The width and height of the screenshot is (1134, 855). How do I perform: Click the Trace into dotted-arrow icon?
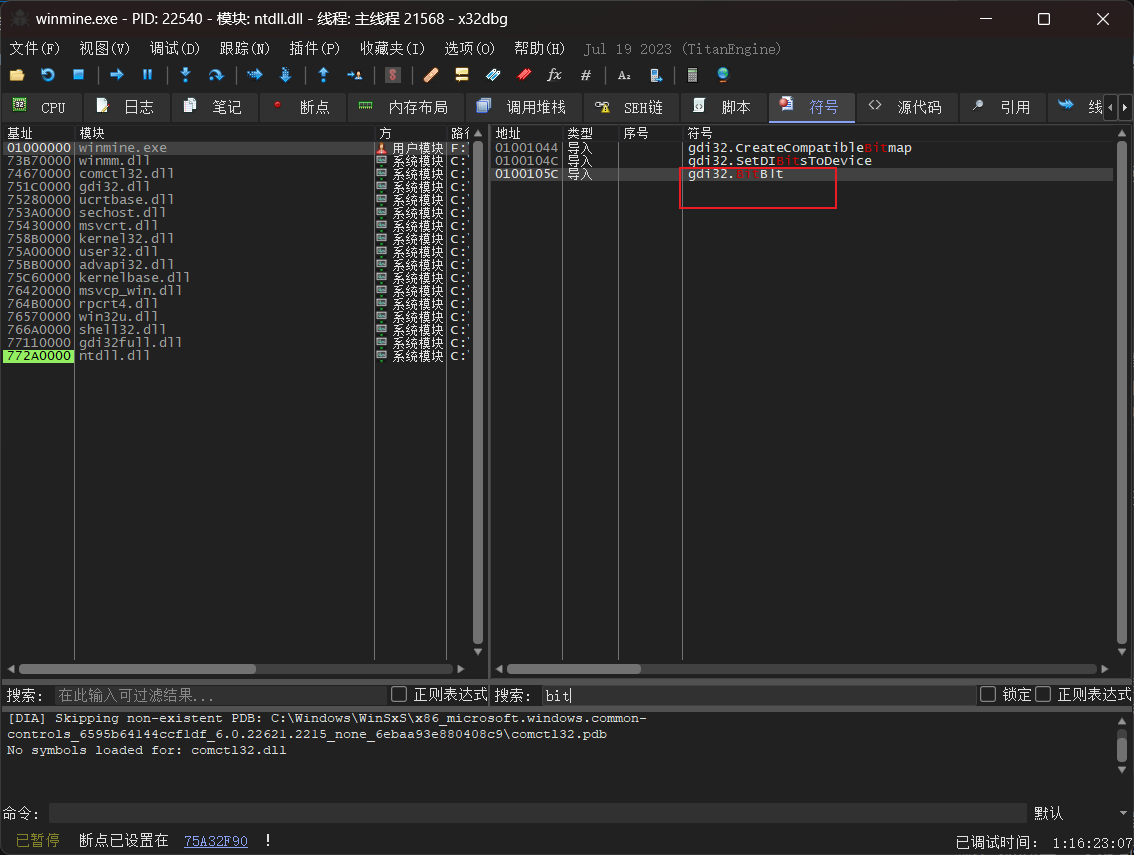[x=255, y=75]
